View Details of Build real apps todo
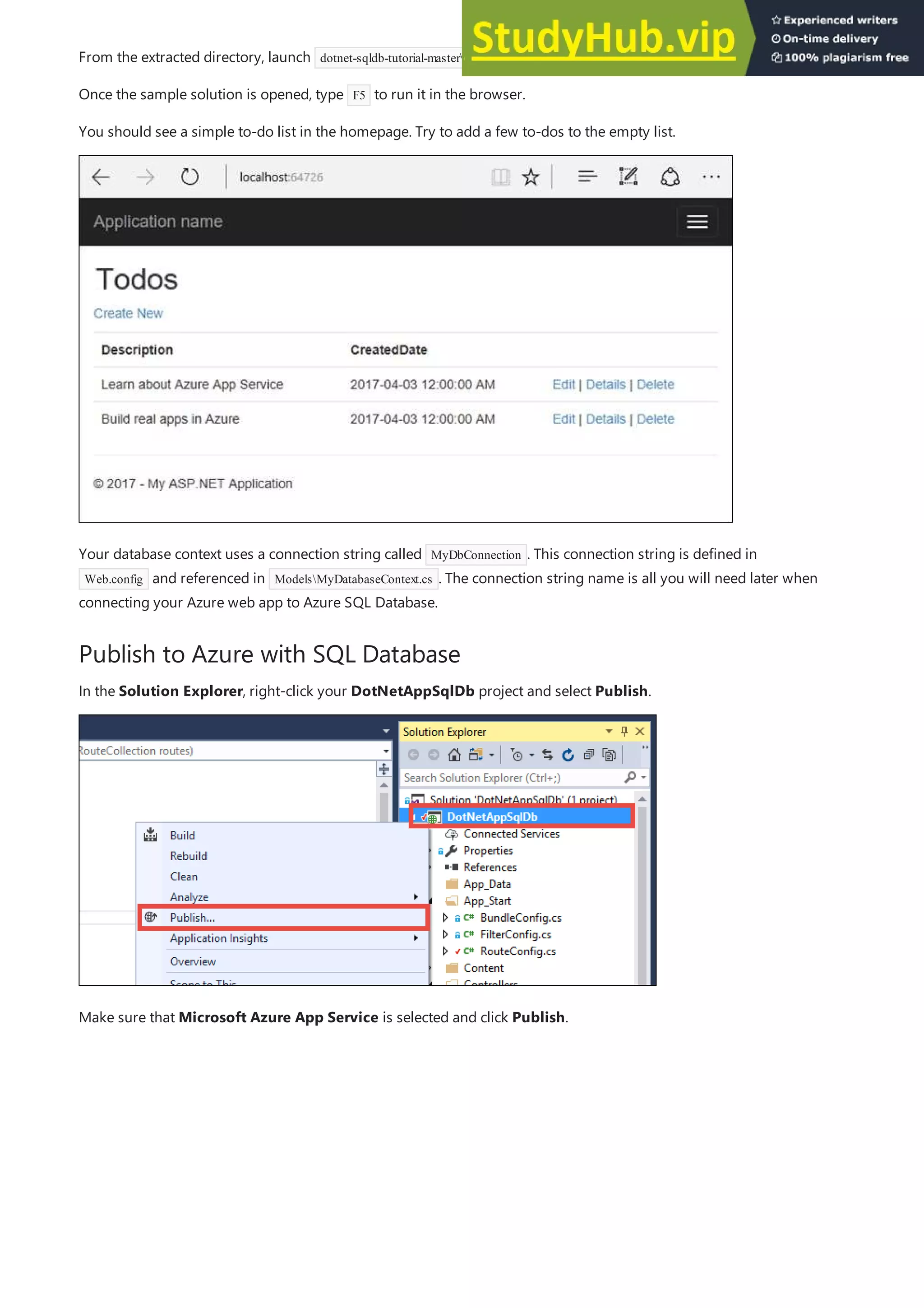 coord(605,419)
